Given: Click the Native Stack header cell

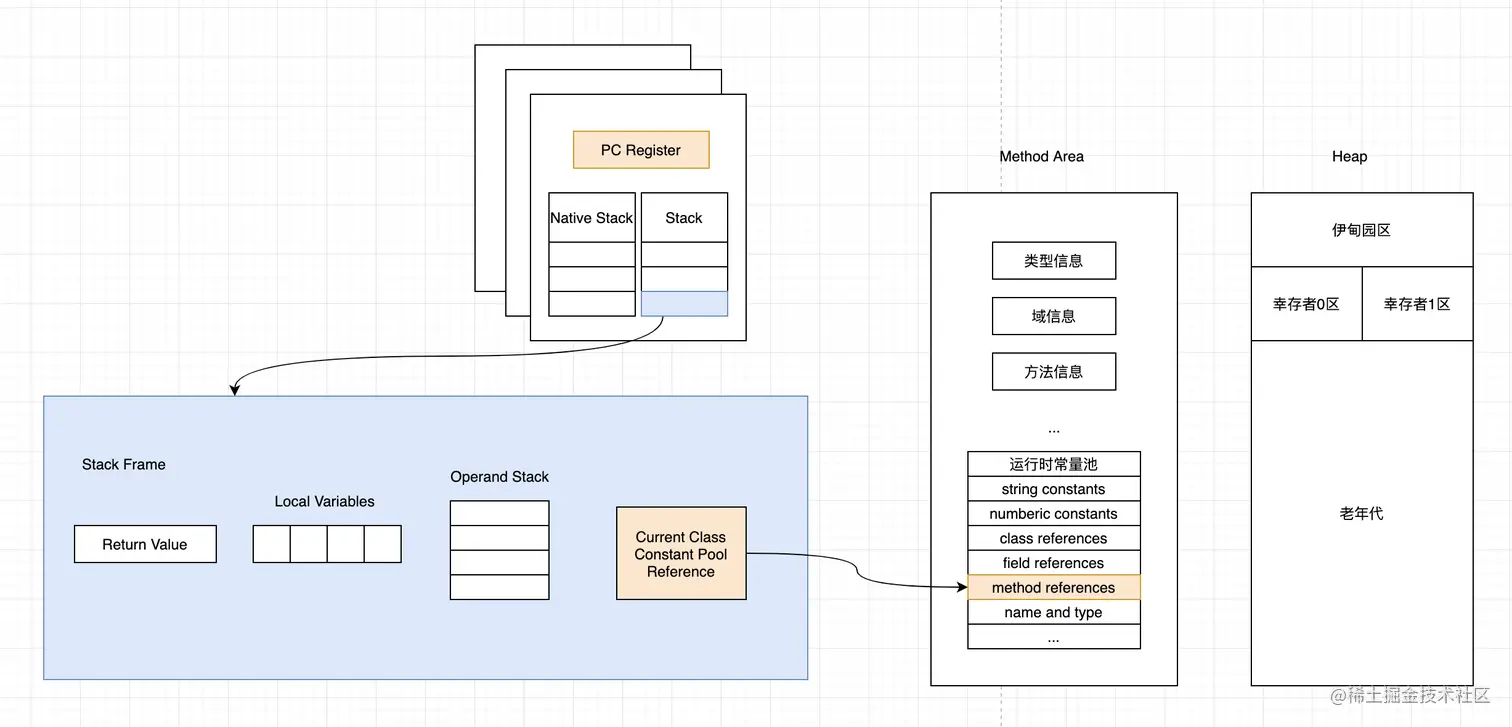Looking at the screenshot, I should coord(592,217).
